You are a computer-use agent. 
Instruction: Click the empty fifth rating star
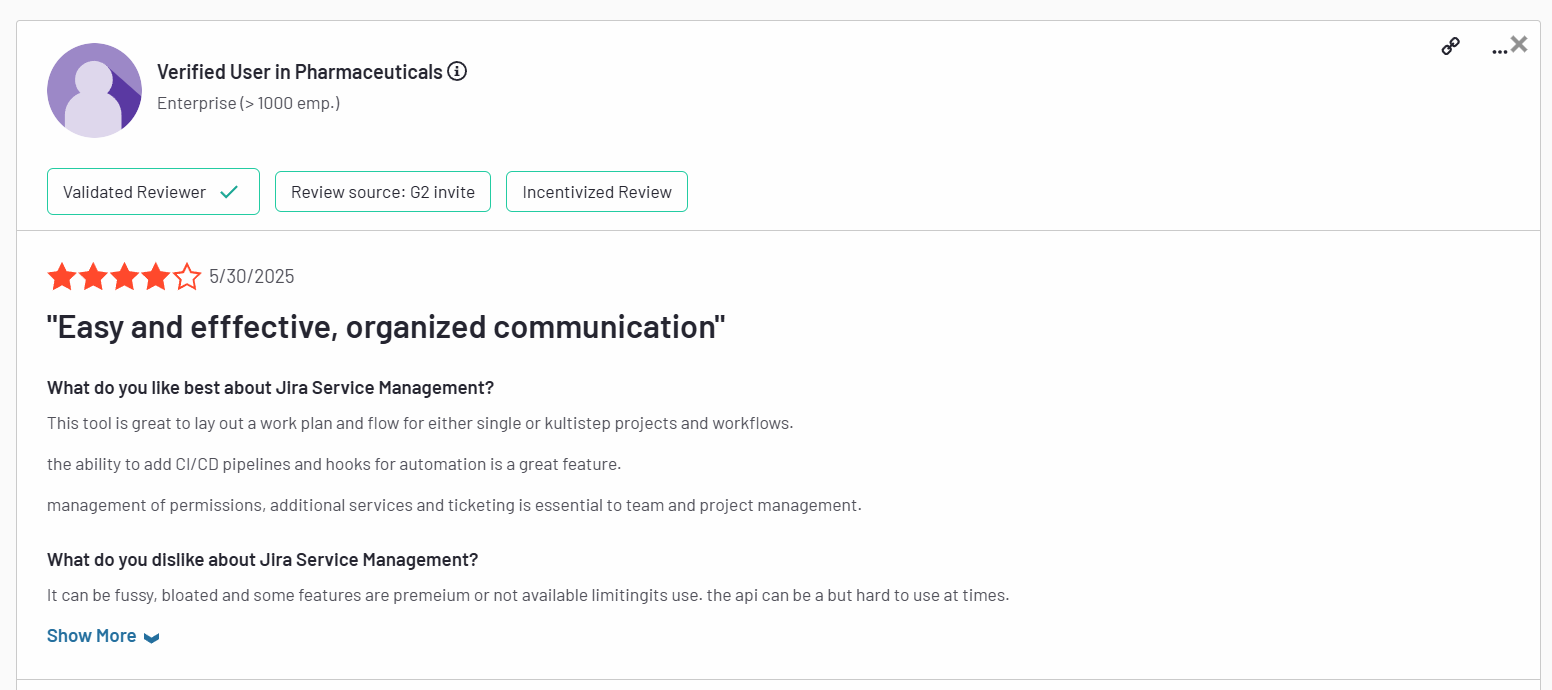[x=187, y=277]
